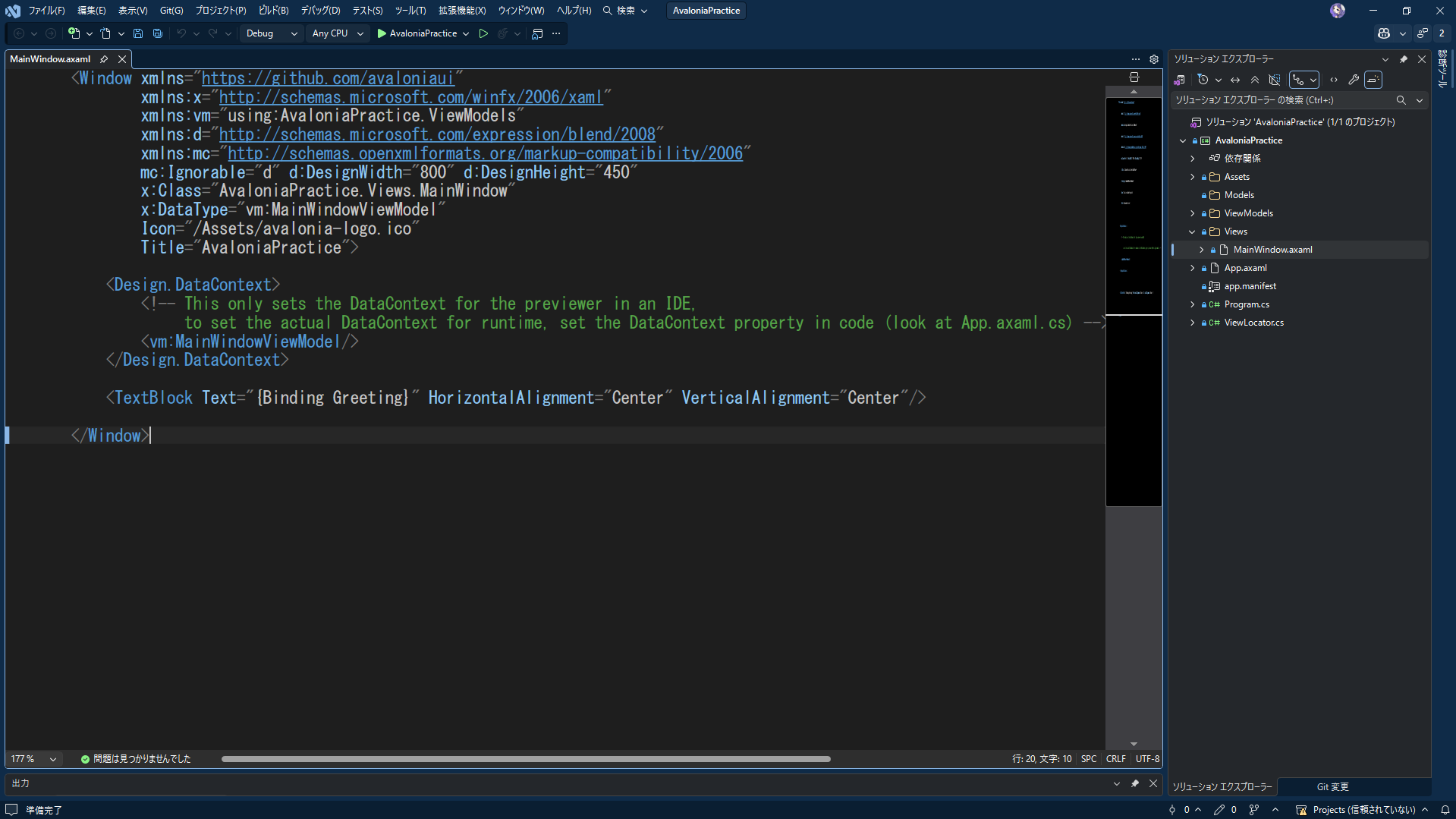Click the search magnifier in Solution Explorer

coord(1401,100)
